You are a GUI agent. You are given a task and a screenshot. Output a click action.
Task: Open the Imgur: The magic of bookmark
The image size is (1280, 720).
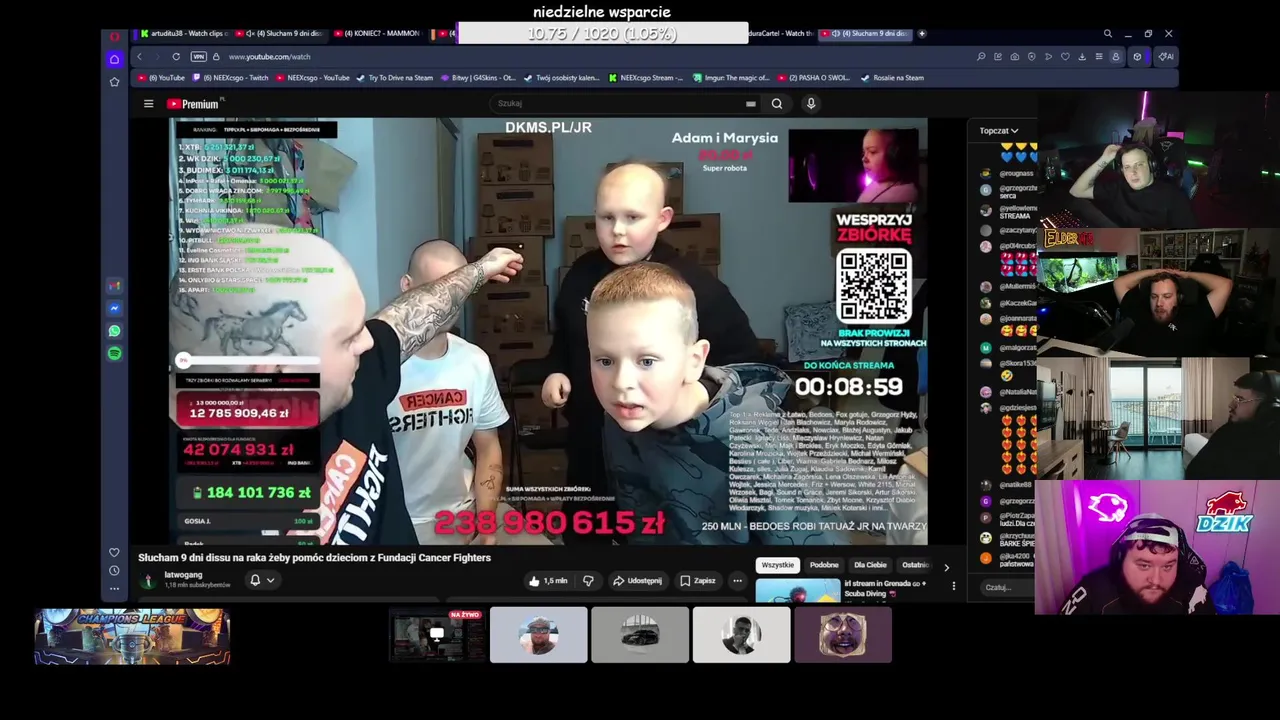point(731,78)
